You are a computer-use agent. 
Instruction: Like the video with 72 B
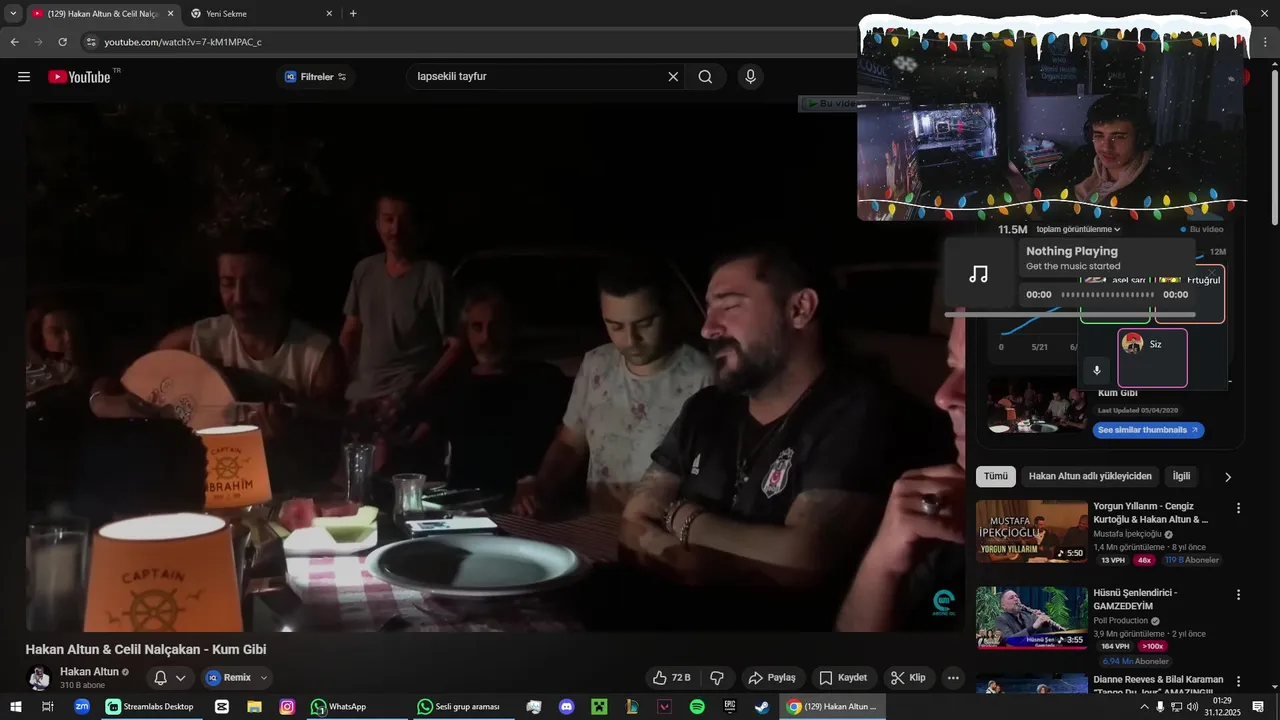coord(671,678)
